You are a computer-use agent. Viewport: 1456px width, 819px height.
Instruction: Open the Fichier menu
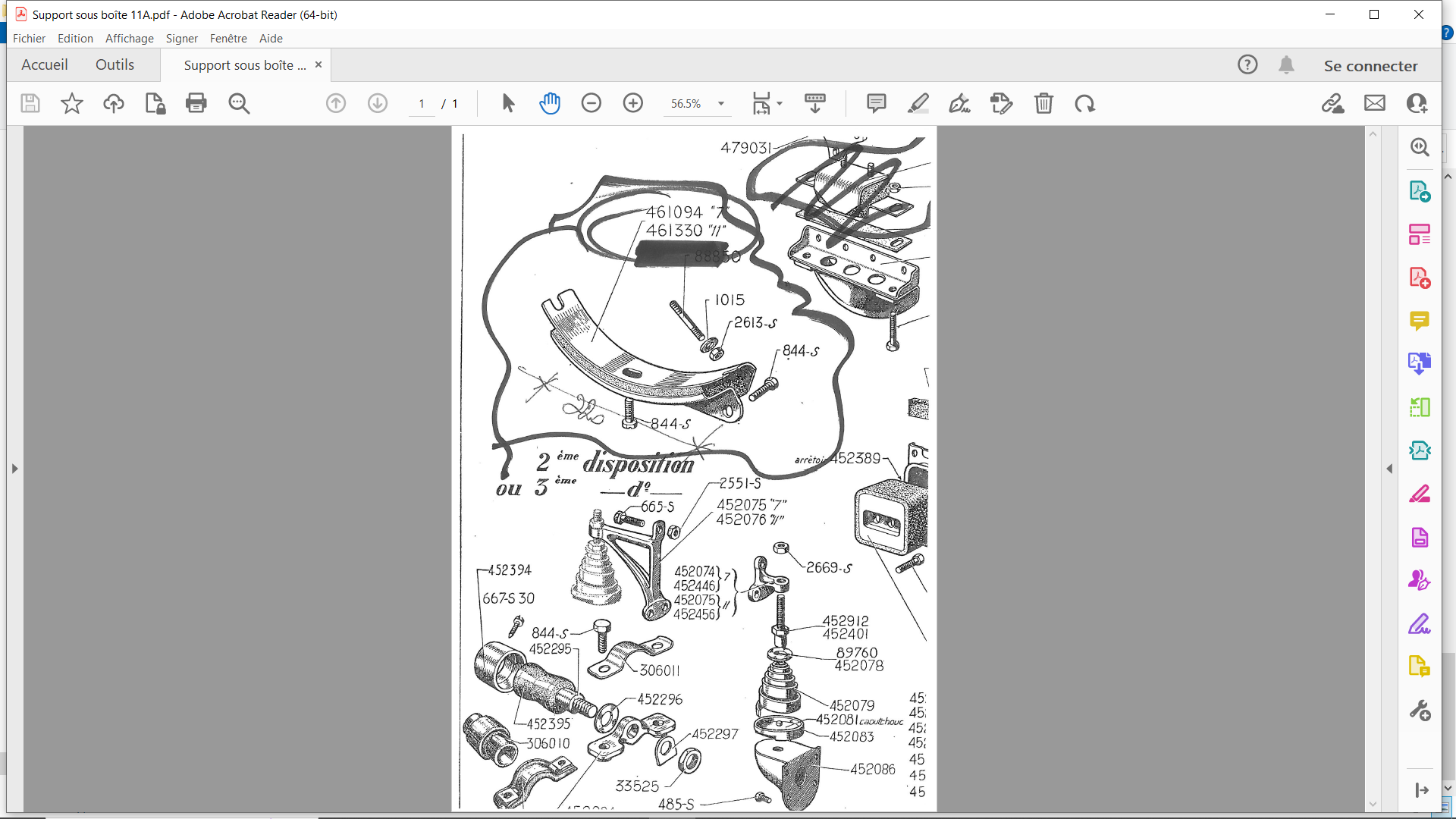(29, 38)
